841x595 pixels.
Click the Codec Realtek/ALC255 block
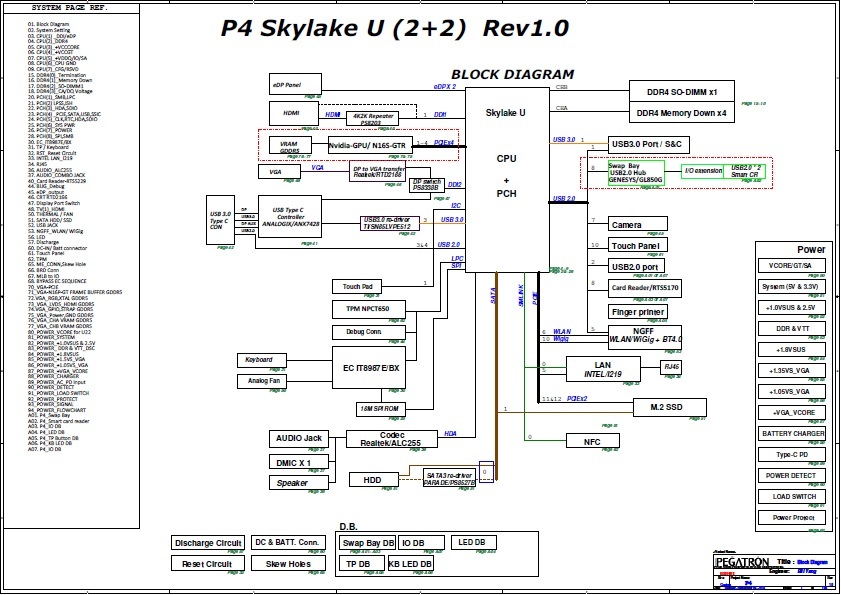(x=392, y=439)
